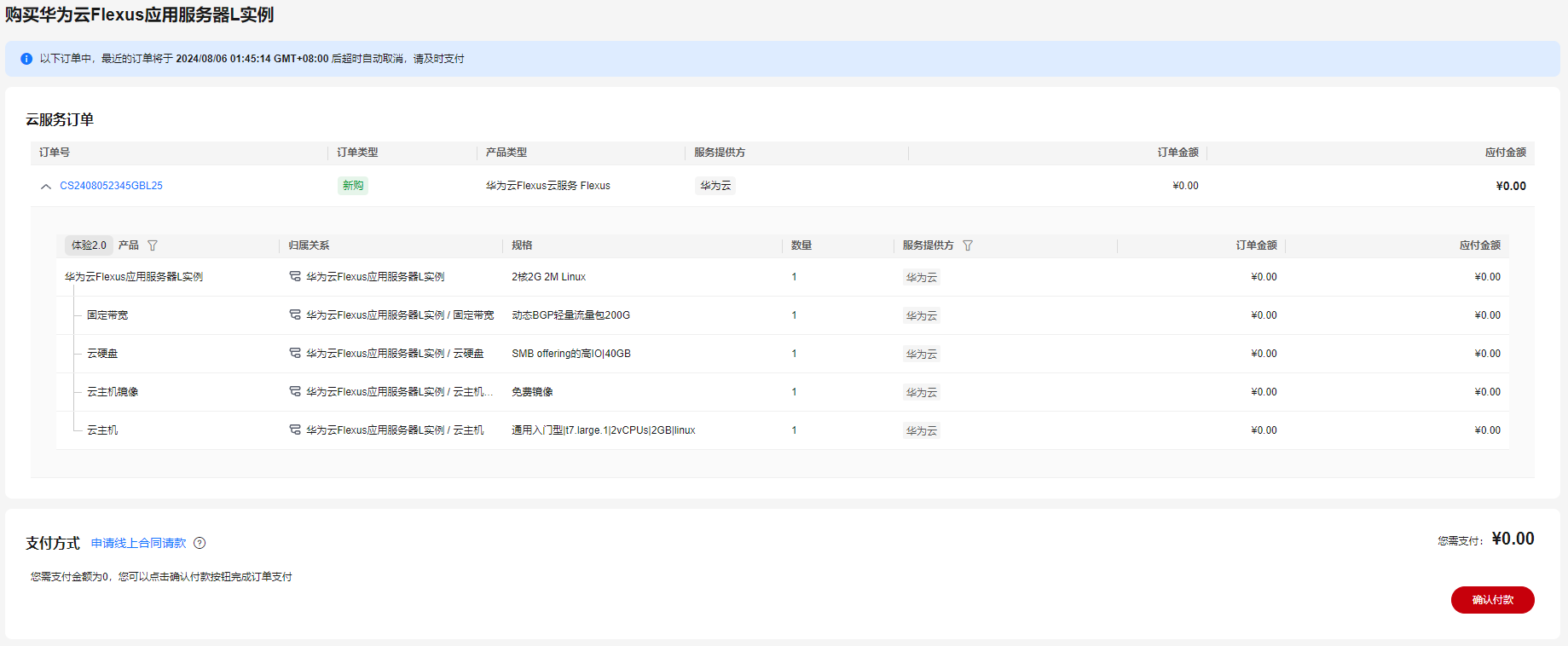Image resolution: width=1568 pixels, height=646 pixels.
Task: Click 华为云 provider tag in order summary row
Action: (715, 186)
